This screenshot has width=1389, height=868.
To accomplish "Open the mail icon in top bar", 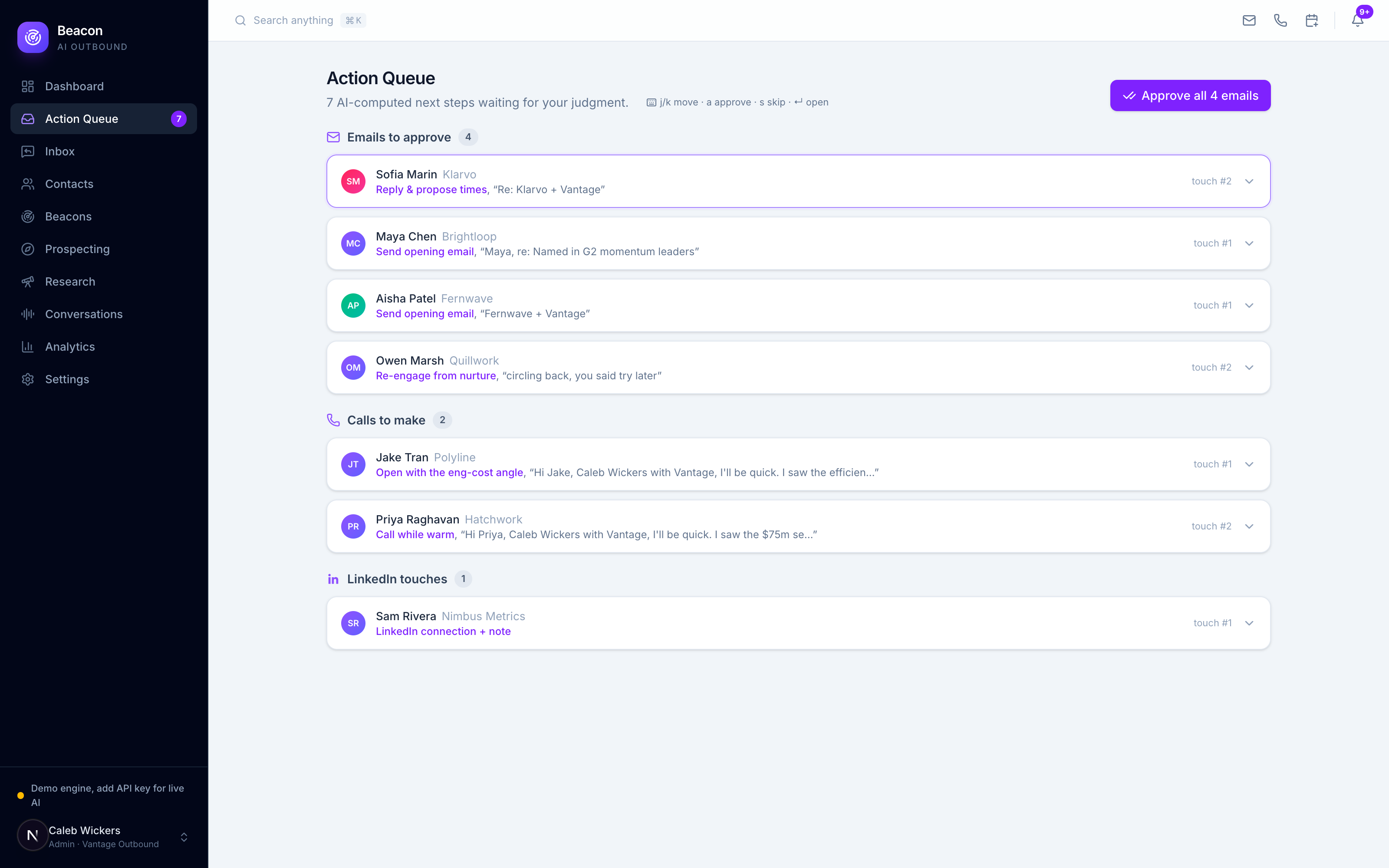I will click(1249, 21).
